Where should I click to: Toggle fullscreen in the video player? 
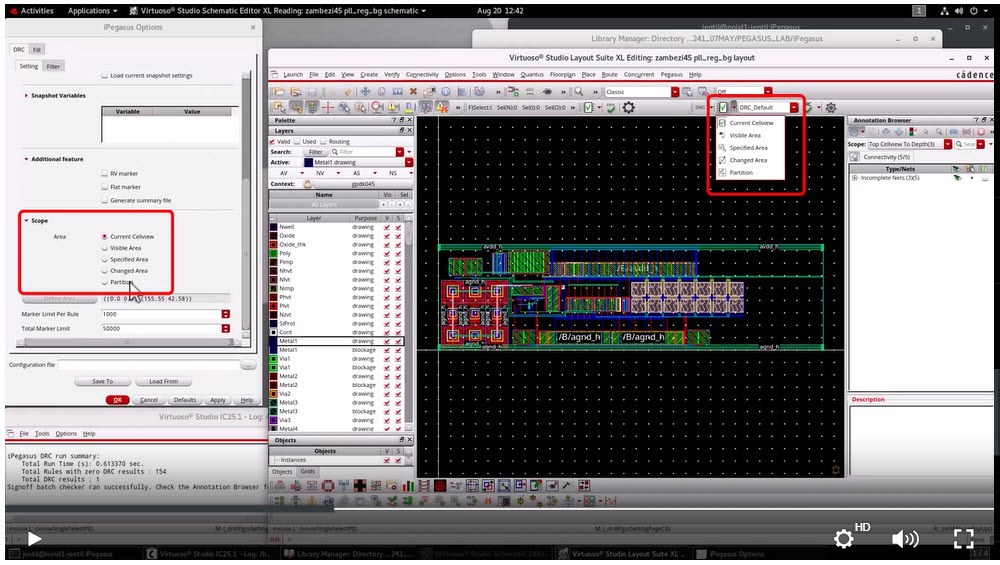pos(963,539)
